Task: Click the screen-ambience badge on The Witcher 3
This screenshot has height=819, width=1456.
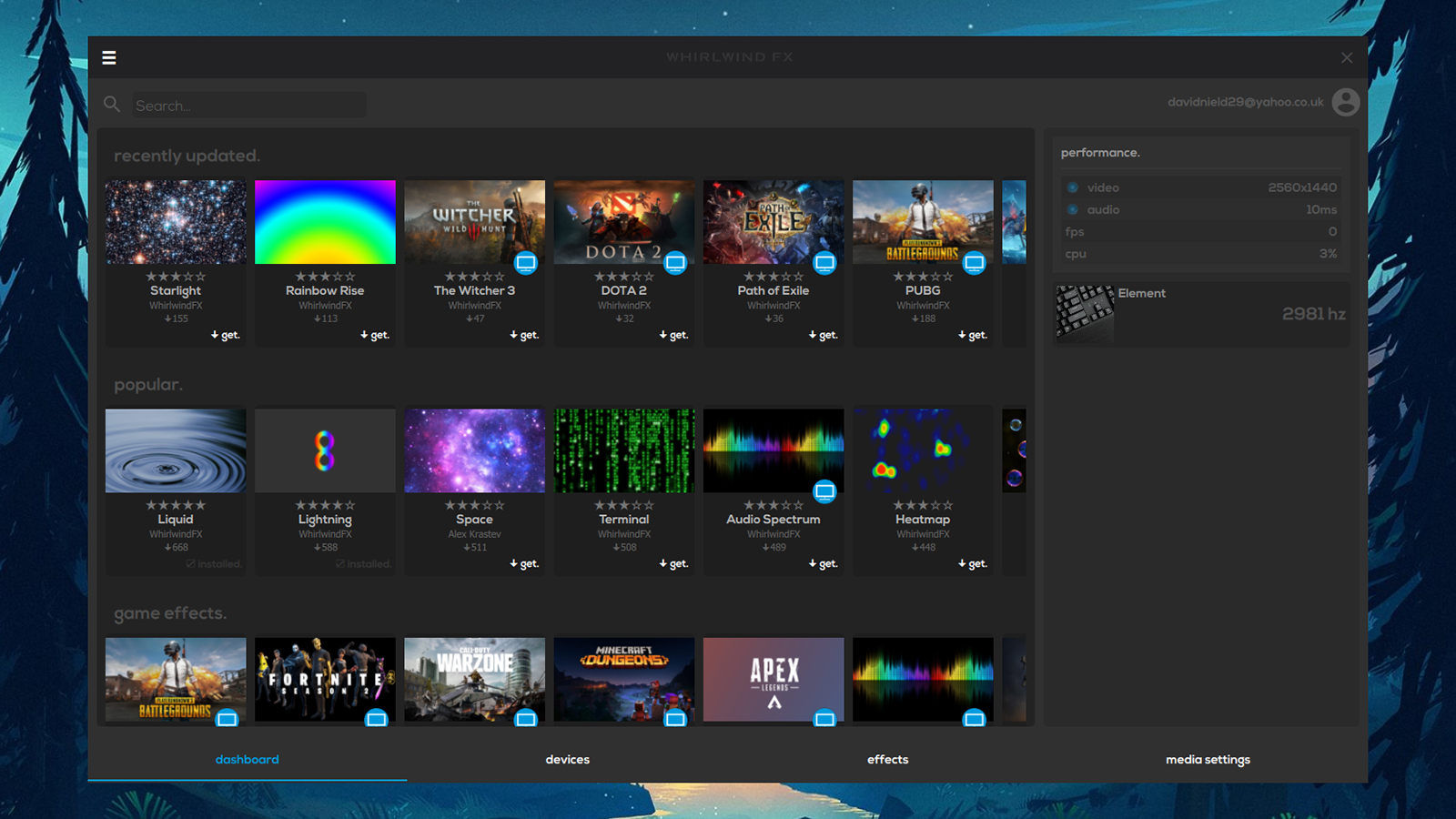Action: tap(526, 263)
